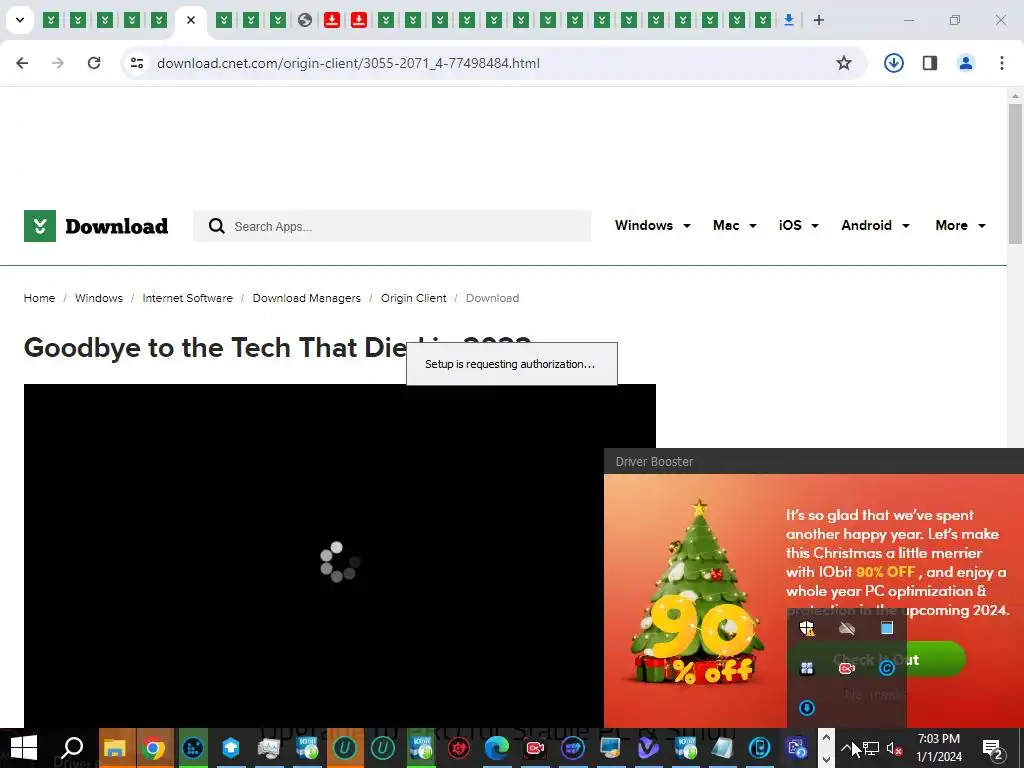Click the forward navigation arrow
Screen dimensions: 1024x768
coord(58,63)
